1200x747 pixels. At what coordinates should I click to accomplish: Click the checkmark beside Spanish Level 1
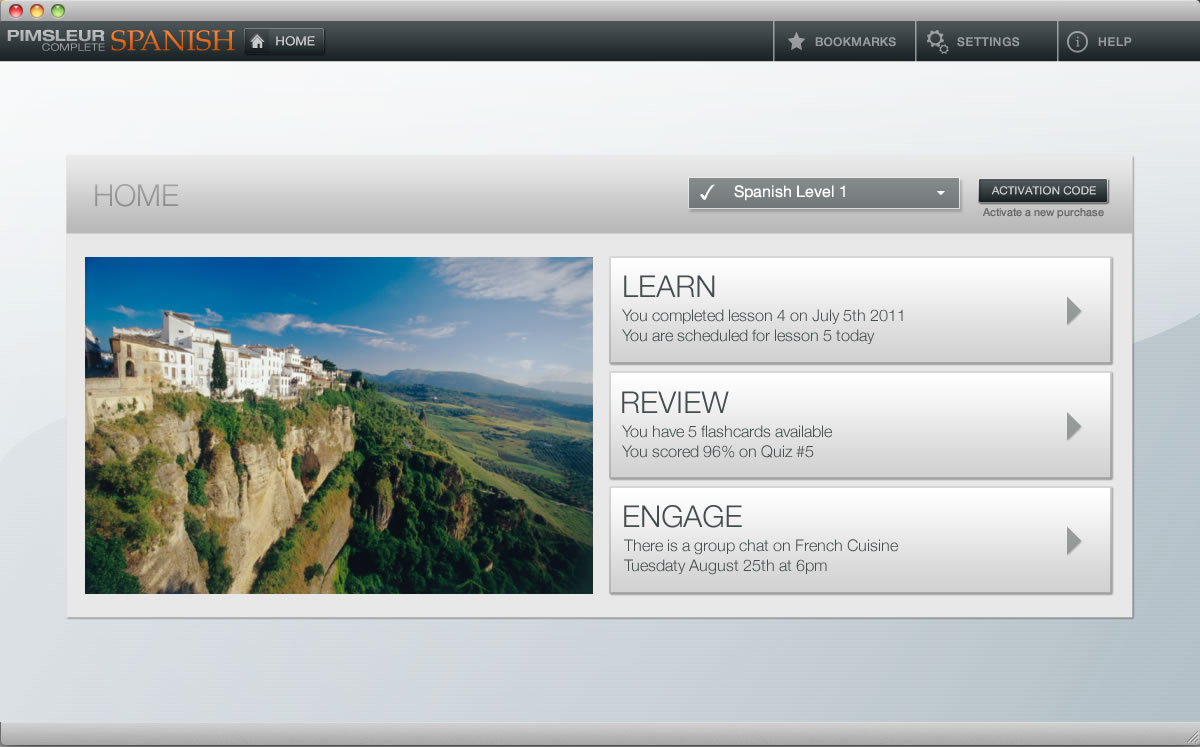coord(707,193)
